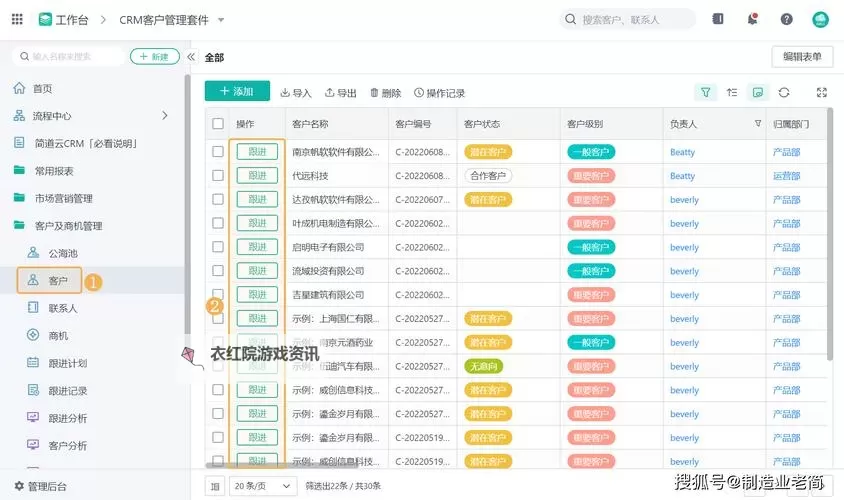
Task: Select 客户 in sidebar
Action: (x=49, y=280)
